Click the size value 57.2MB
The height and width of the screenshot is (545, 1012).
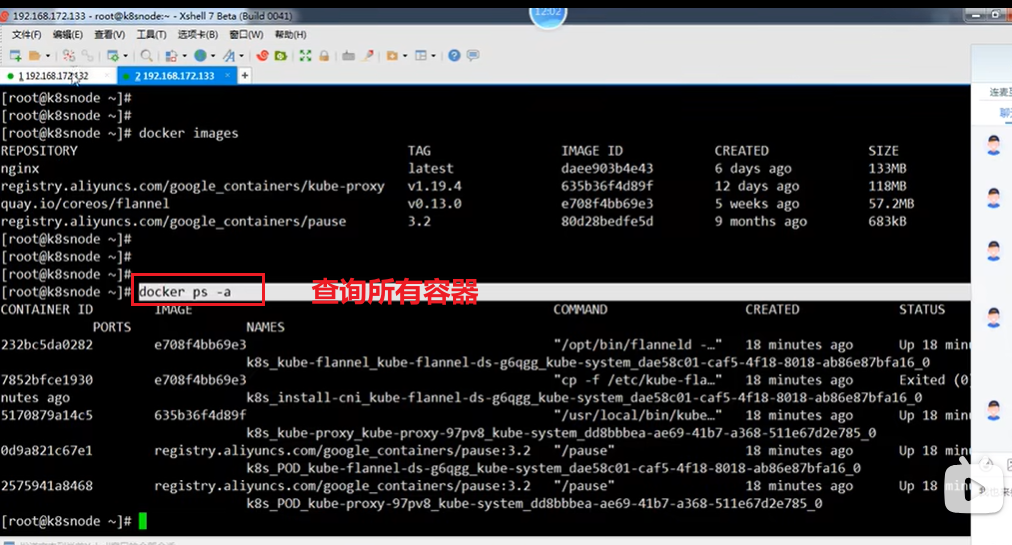pos(891,203)
